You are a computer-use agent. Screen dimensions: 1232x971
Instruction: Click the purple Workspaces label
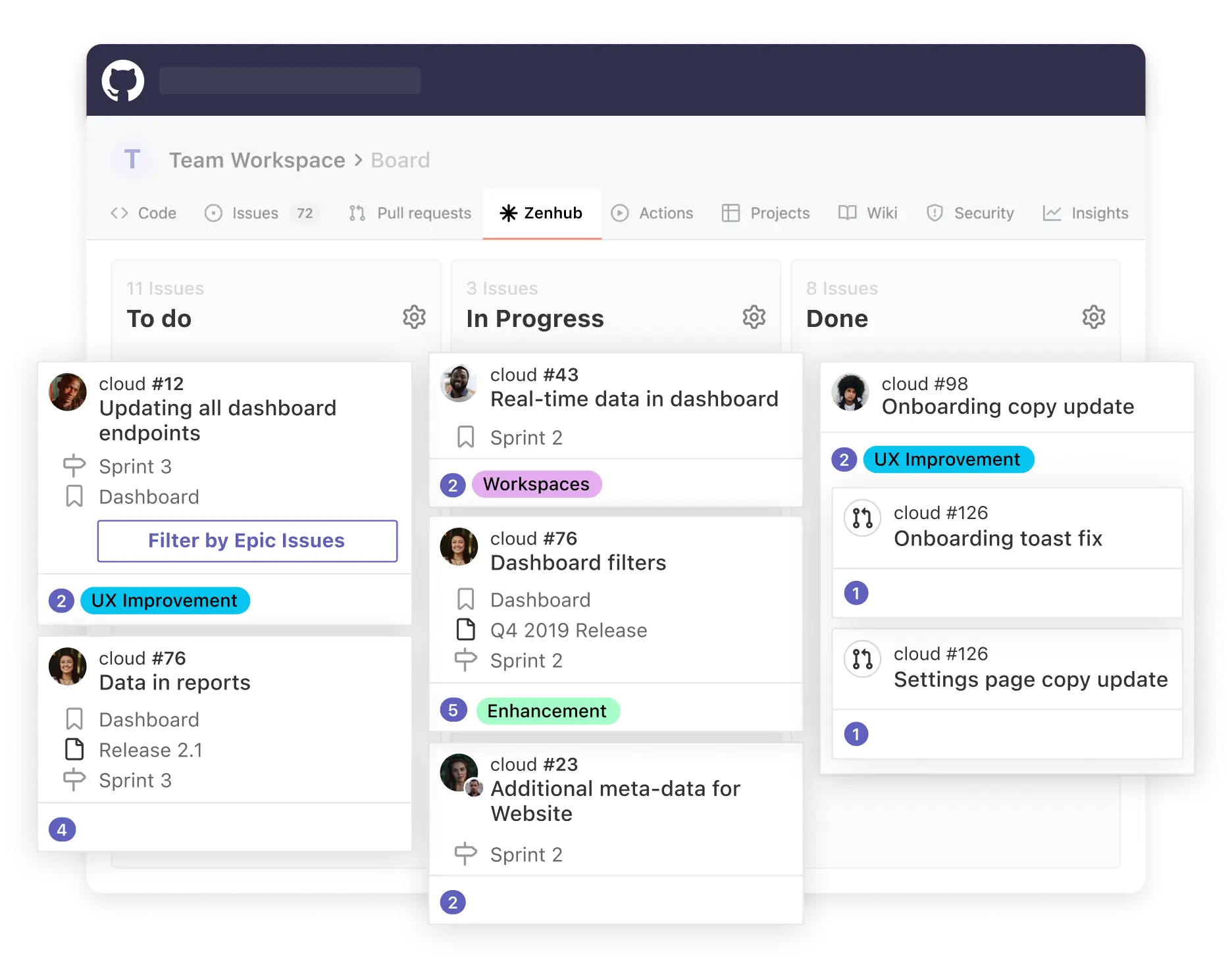(x=537, y=484)
